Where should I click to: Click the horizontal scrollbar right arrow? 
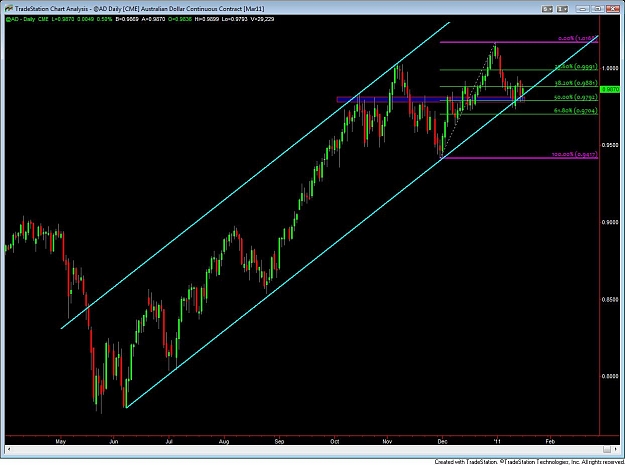point(617,449)
